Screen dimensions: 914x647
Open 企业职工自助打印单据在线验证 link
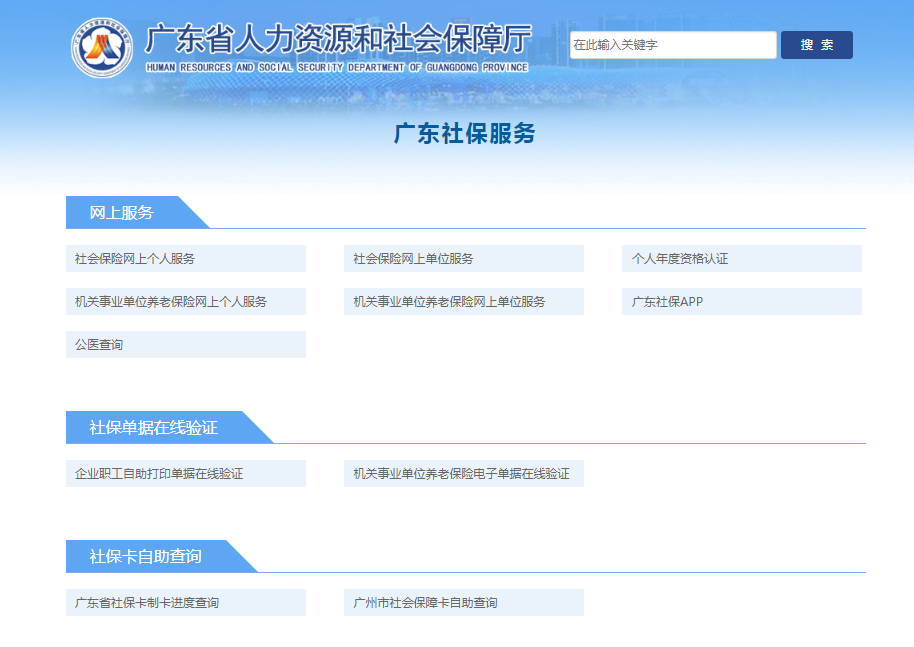coord(186,473)
